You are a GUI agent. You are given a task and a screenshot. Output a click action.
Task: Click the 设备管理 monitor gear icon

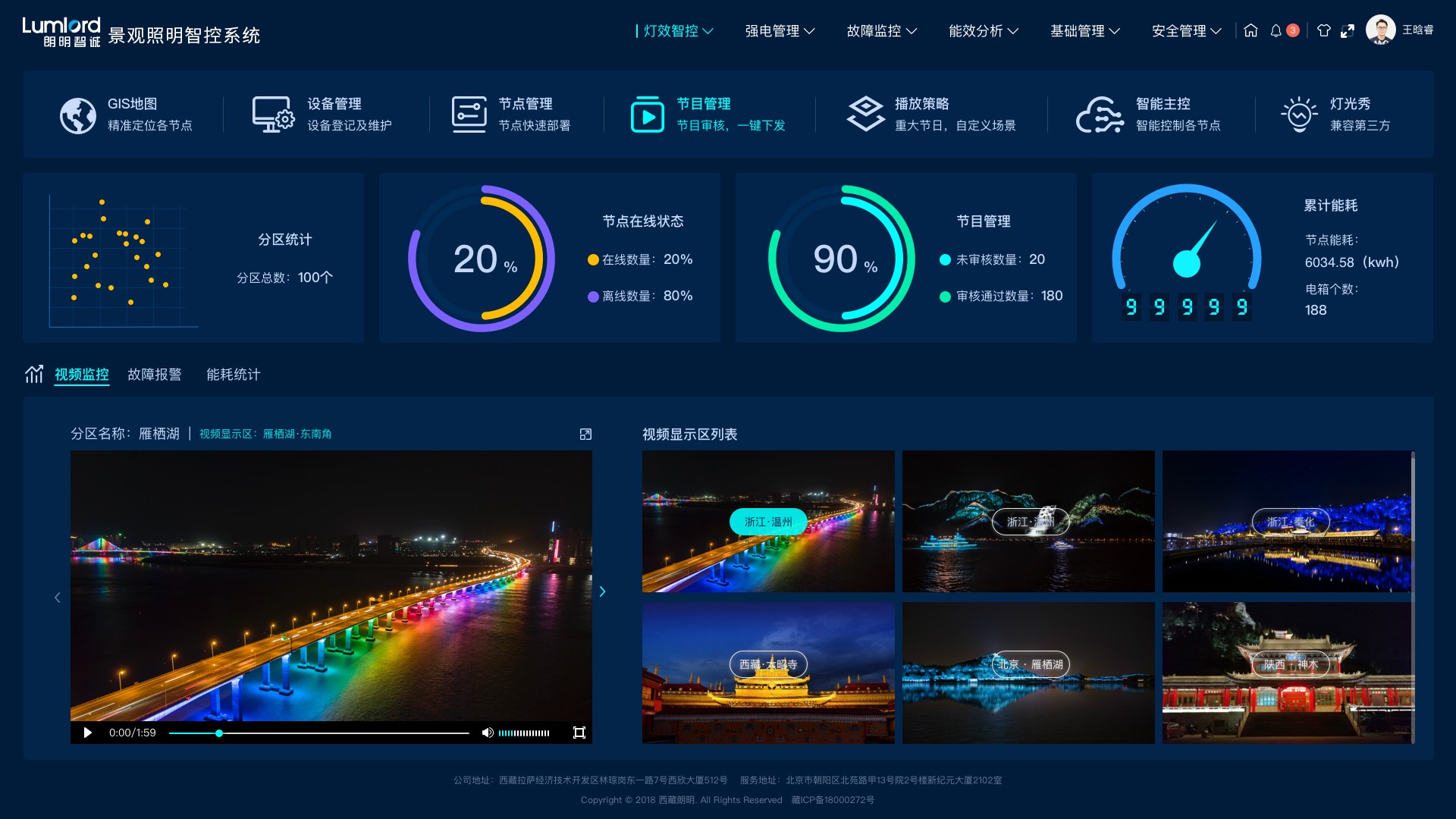coord(273,115)
